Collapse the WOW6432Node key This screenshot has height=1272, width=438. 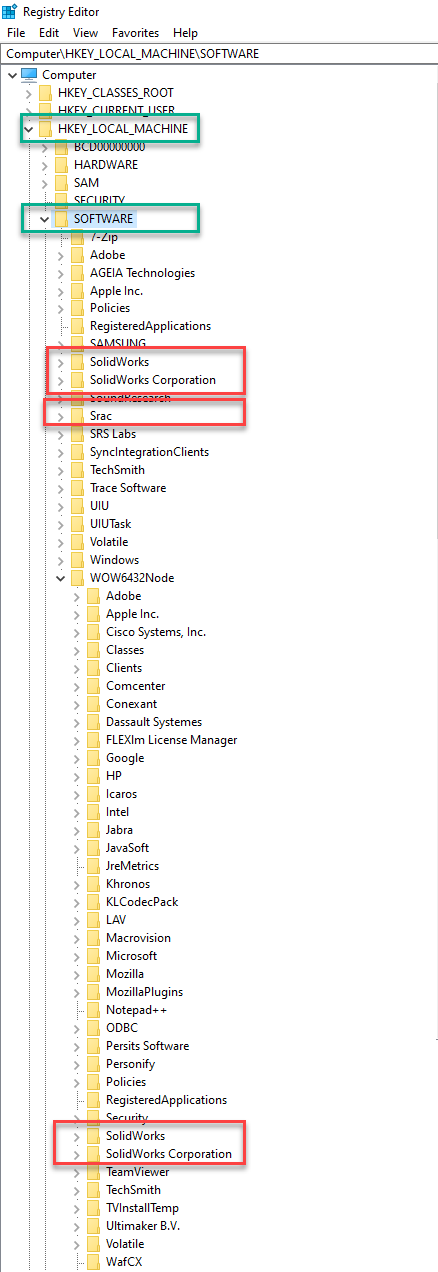pyautogui.click(x=61, y=578)
